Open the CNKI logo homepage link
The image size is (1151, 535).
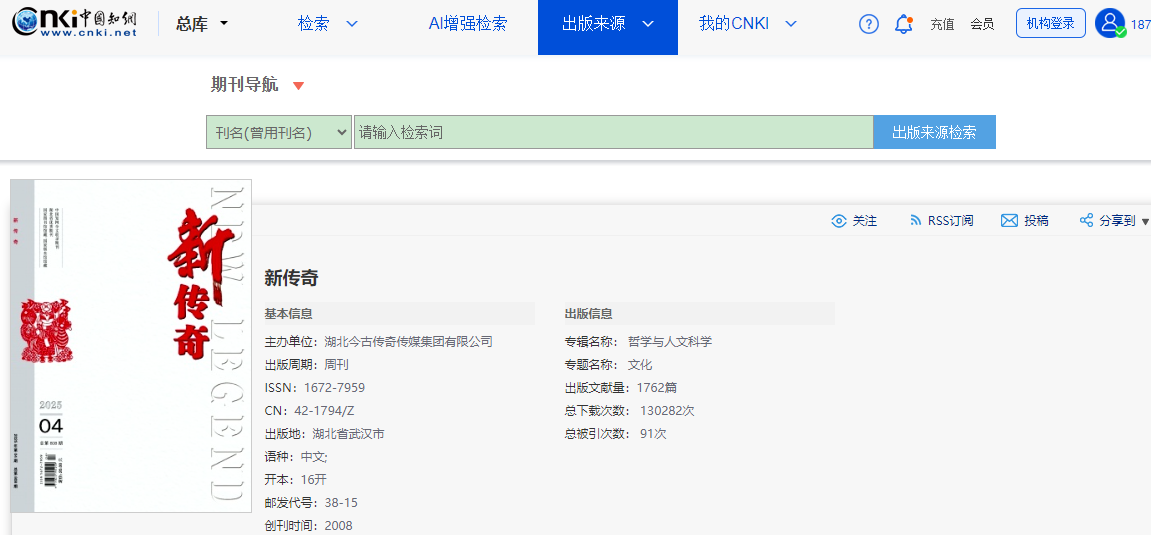click(x=75, y=23)
